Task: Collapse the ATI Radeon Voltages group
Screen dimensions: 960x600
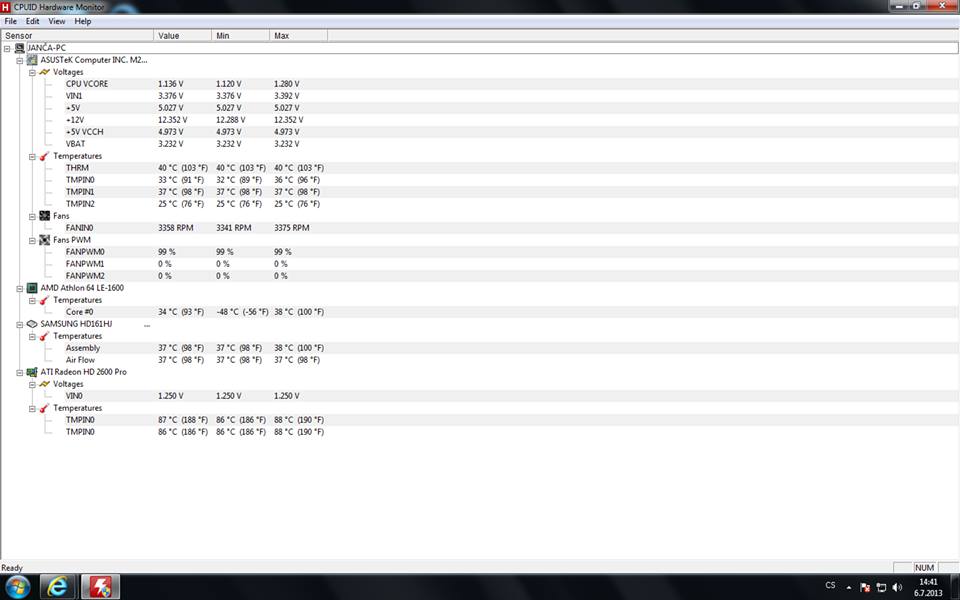Action: (32, 384)
